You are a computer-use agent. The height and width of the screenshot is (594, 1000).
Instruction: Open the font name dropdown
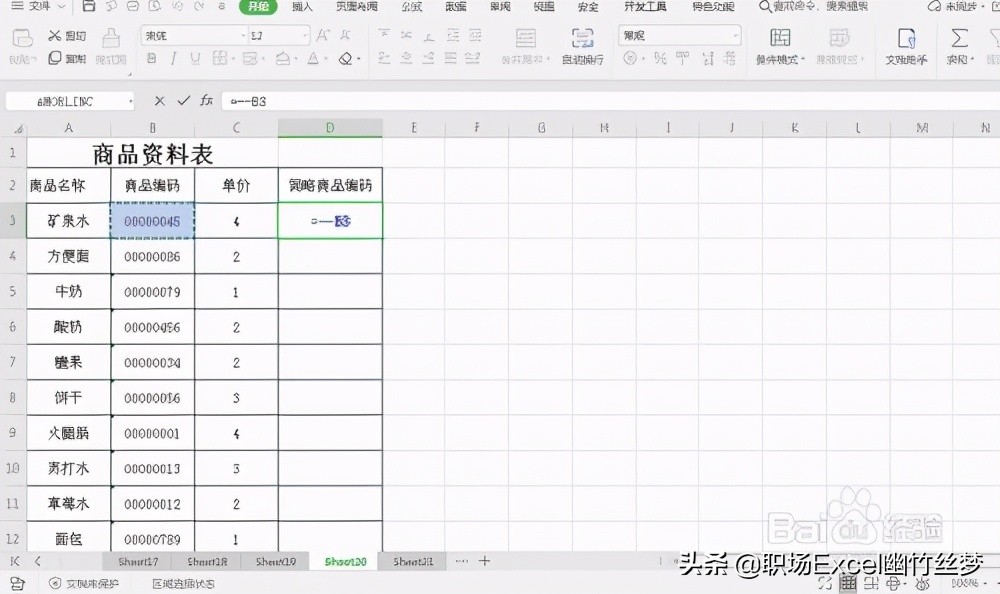pyautogui.click(x=244, y=36)
